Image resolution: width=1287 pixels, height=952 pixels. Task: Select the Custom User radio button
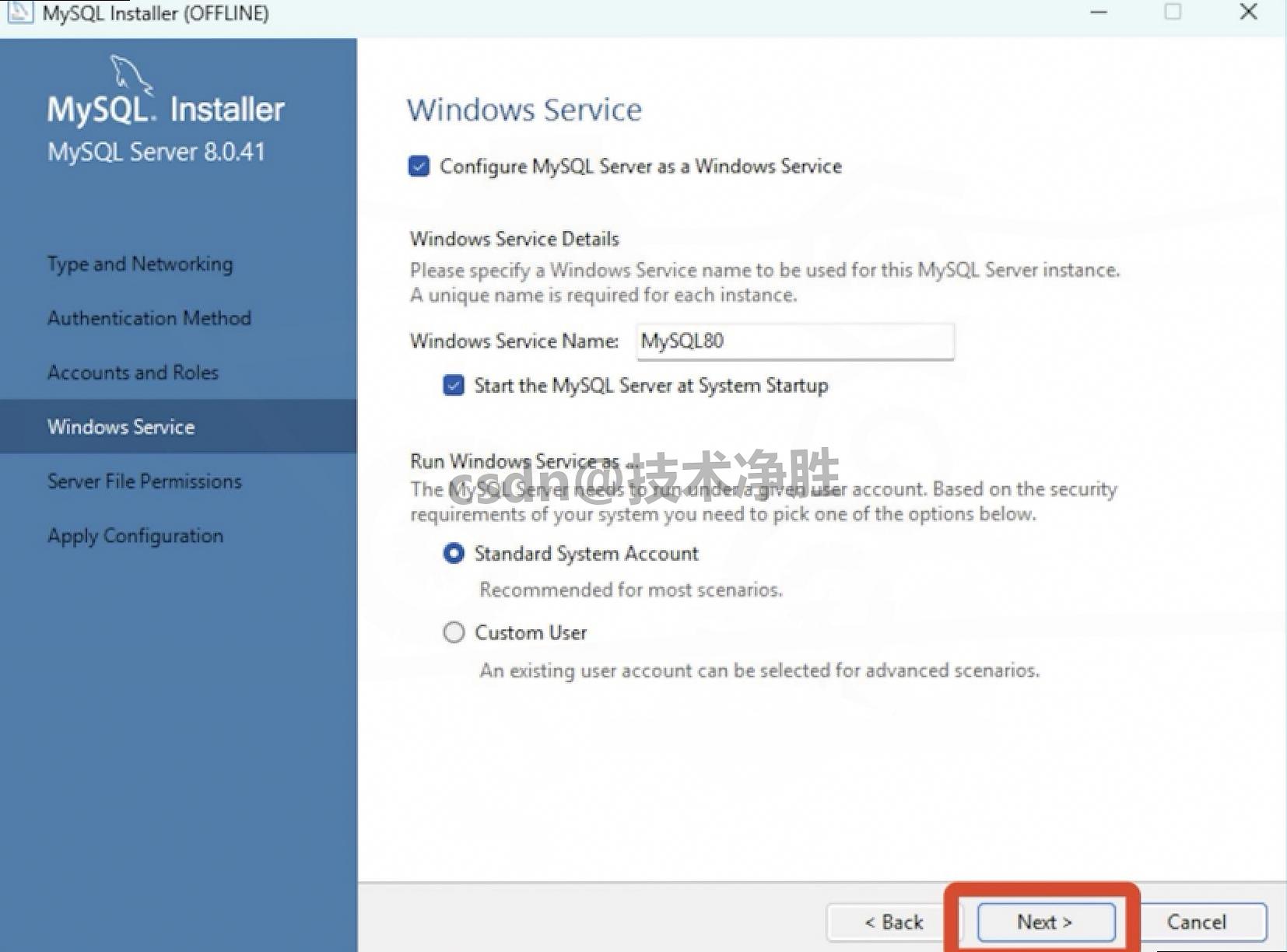[x=454, y=632]
